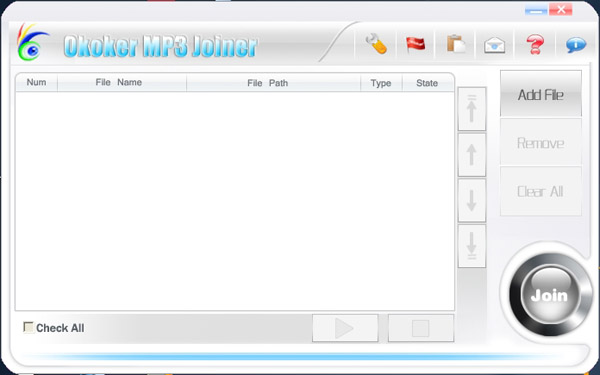Open the envelope mail icon
The width and height of the screenshot is (600, 375).
494,45
